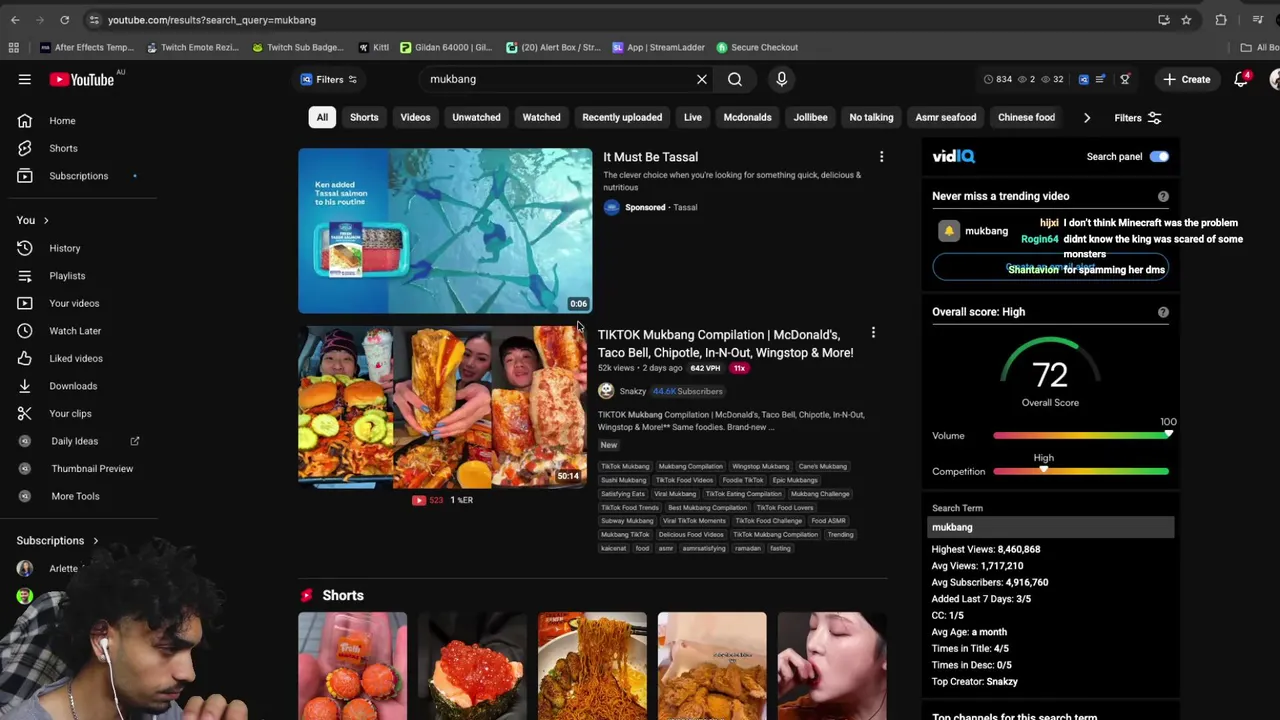Expand the You section chevron
This screenshot has width=1280, height=720.
click(x=45, y=221)
